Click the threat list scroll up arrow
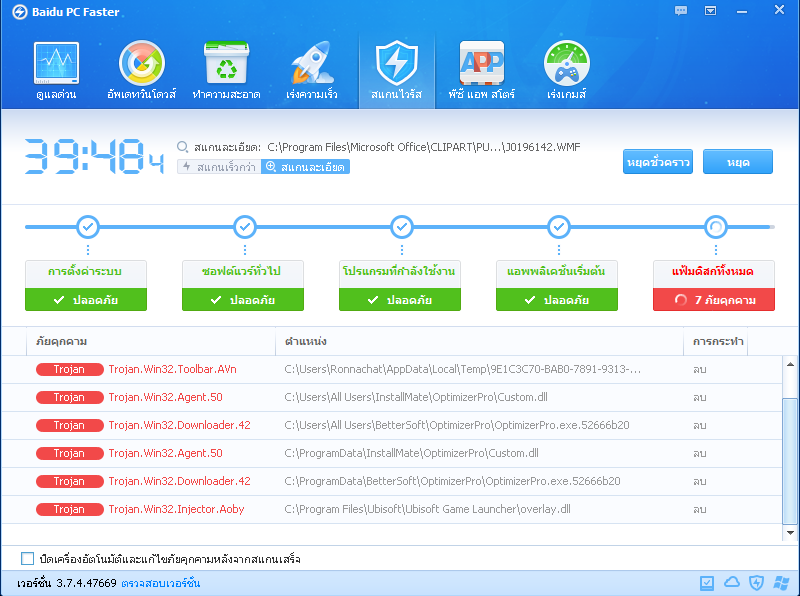This screenshot has width=800, height=596. click(x=790, y=364)
